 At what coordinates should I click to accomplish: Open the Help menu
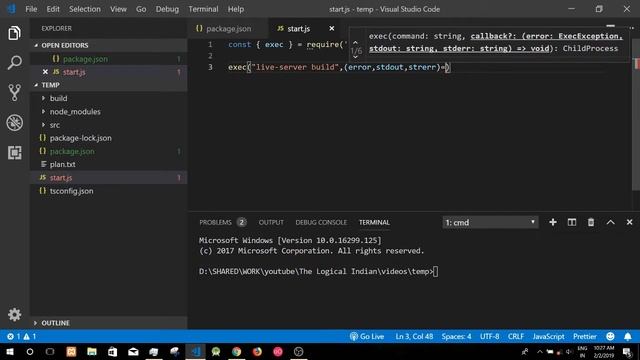click(x=236, y=9)
